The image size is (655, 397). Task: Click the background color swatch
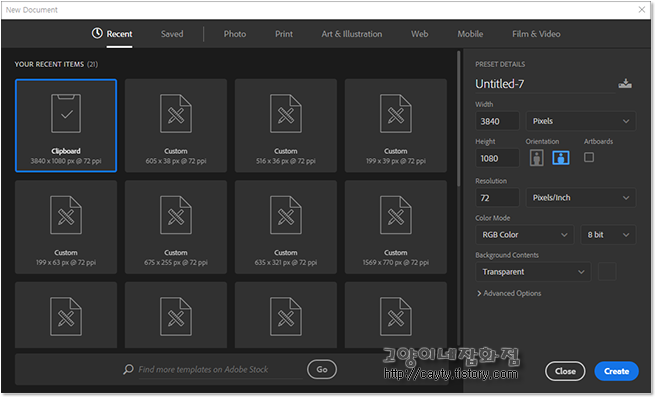tap(607, 272)
